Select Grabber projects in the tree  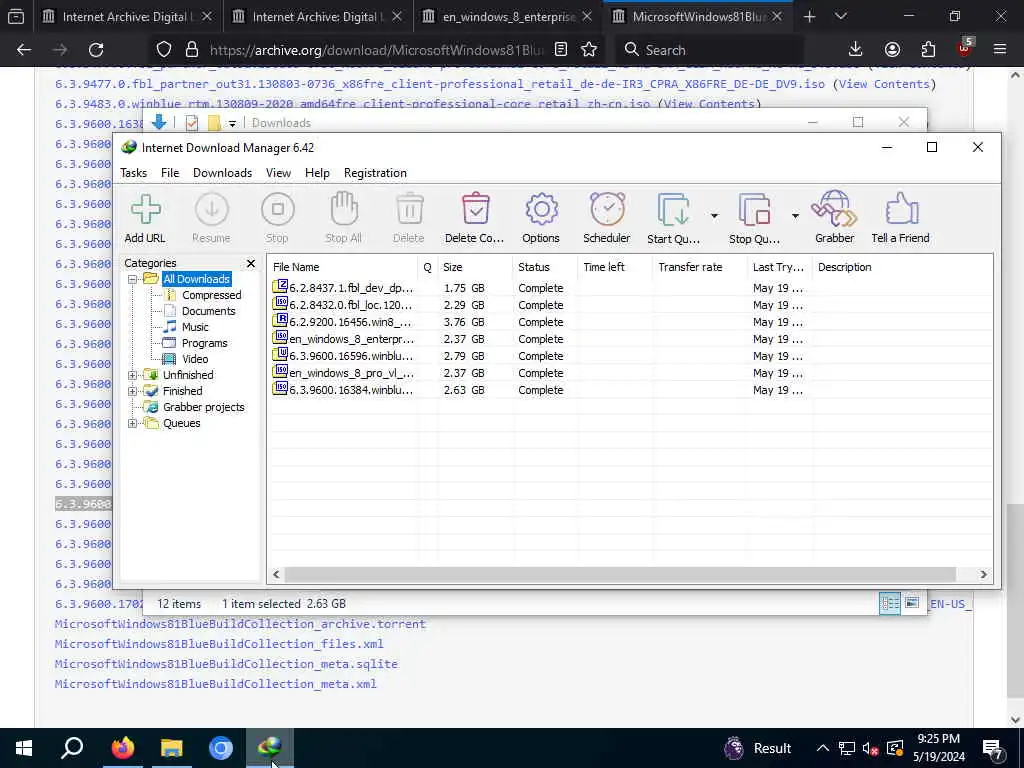[203, 408]
